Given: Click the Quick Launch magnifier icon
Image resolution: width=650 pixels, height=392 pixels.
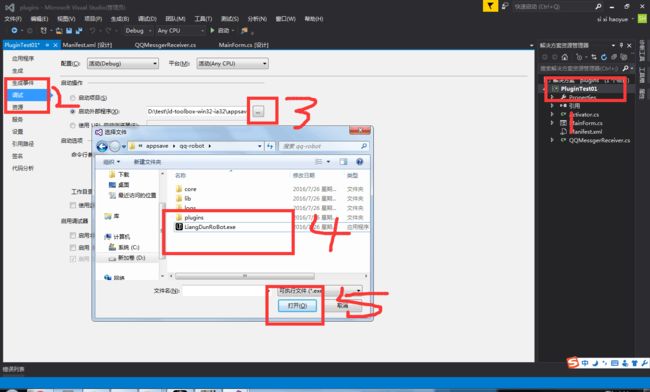Looking at the screenshot, I should [x=598, y=7].
